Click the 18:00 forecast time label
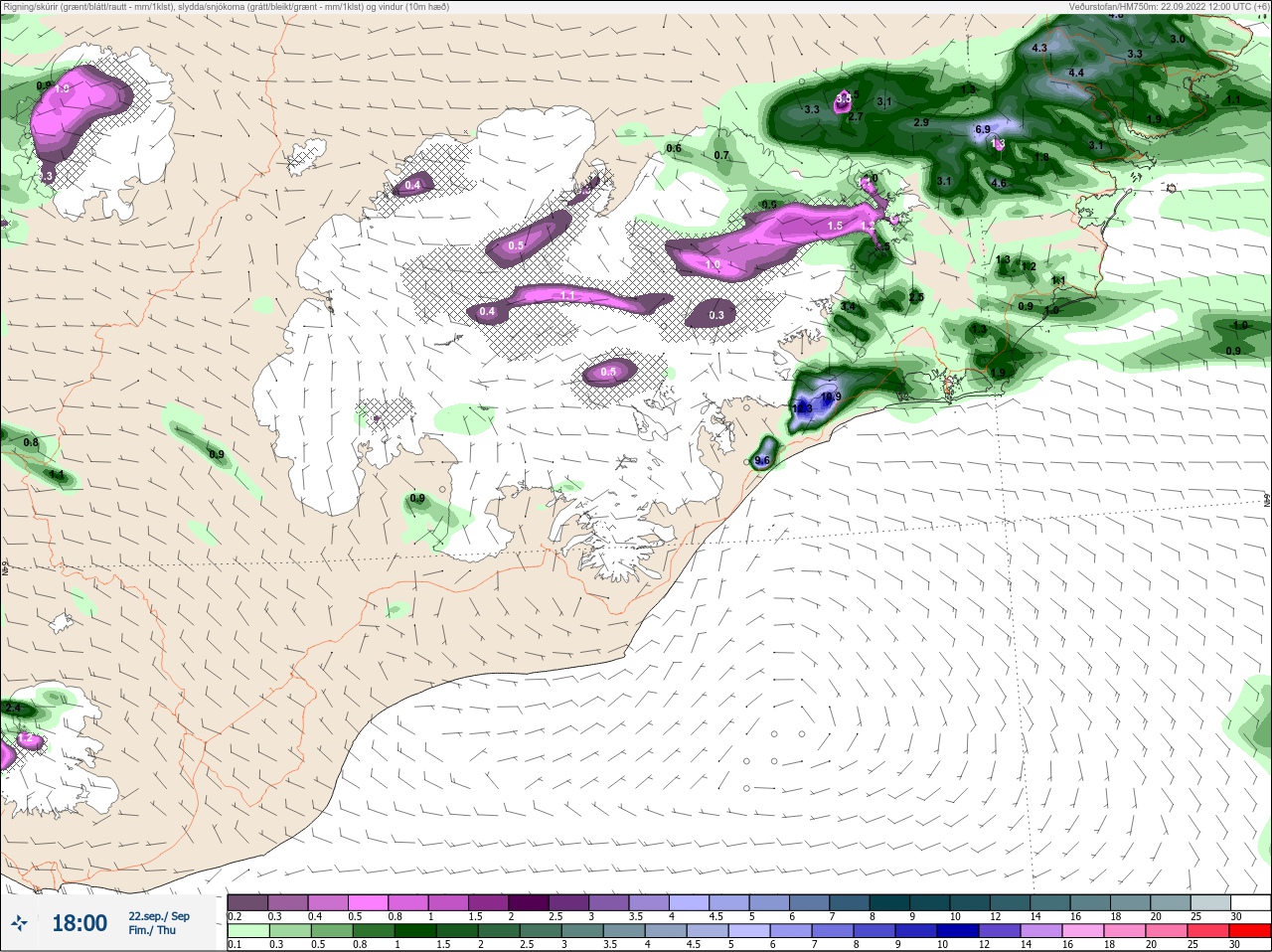Viewport: 1272px width, 952px height. (x=79, y=923)
